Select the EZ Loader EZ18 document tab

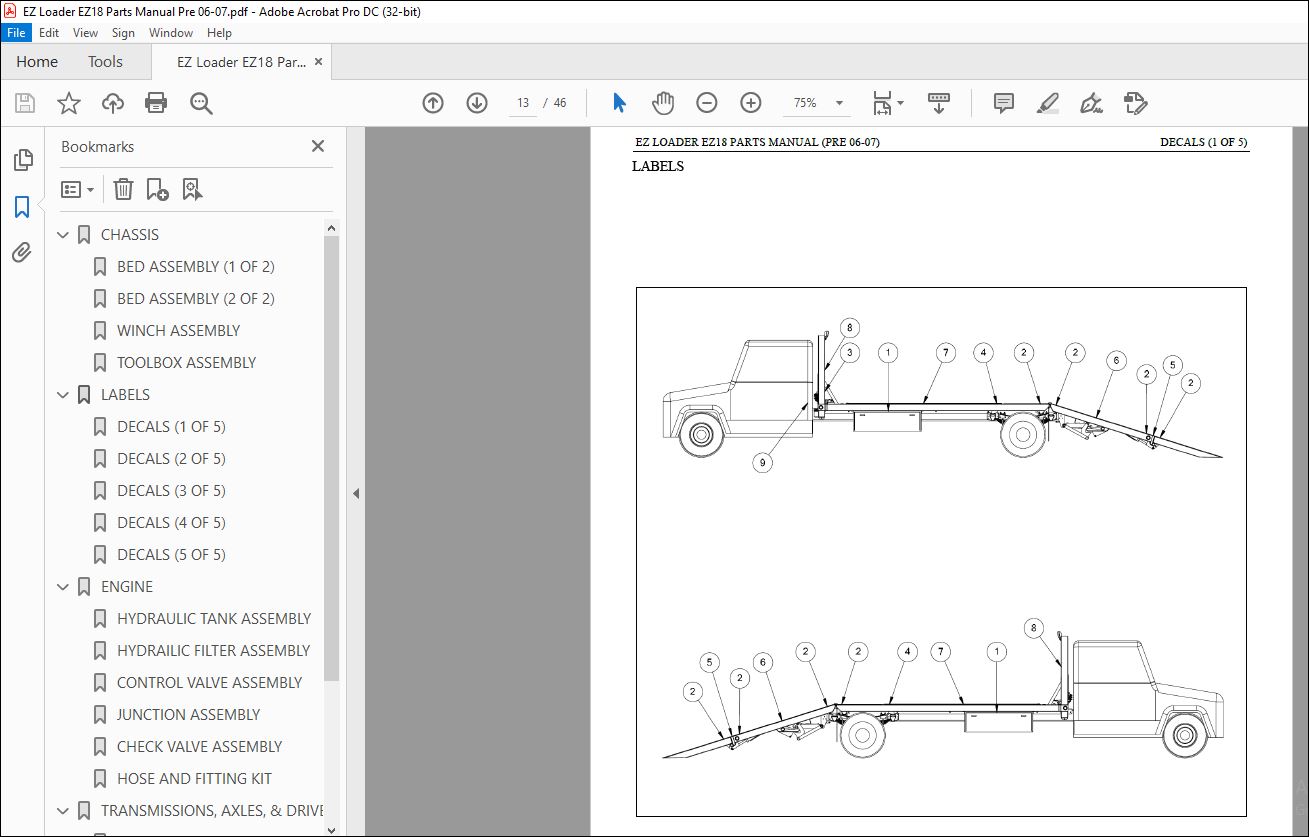click(241, 62)
